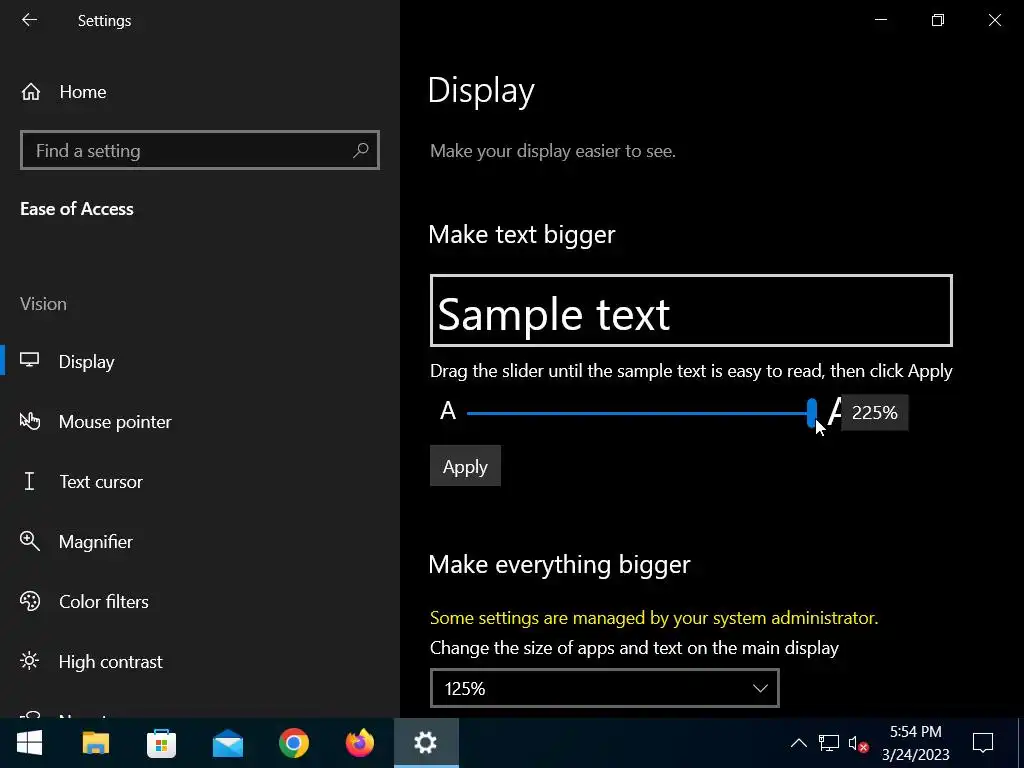The image size is (1024, 768).
Task: Launch Google Chrome from taskbar
Action: [294, 743]
